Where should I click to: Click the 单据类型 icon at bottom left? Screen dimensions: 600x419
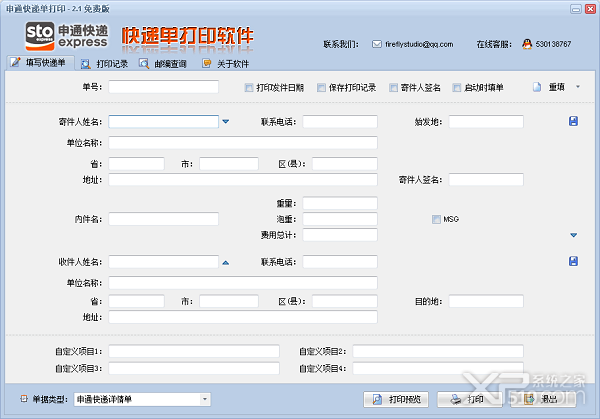(x=24, y=399)
